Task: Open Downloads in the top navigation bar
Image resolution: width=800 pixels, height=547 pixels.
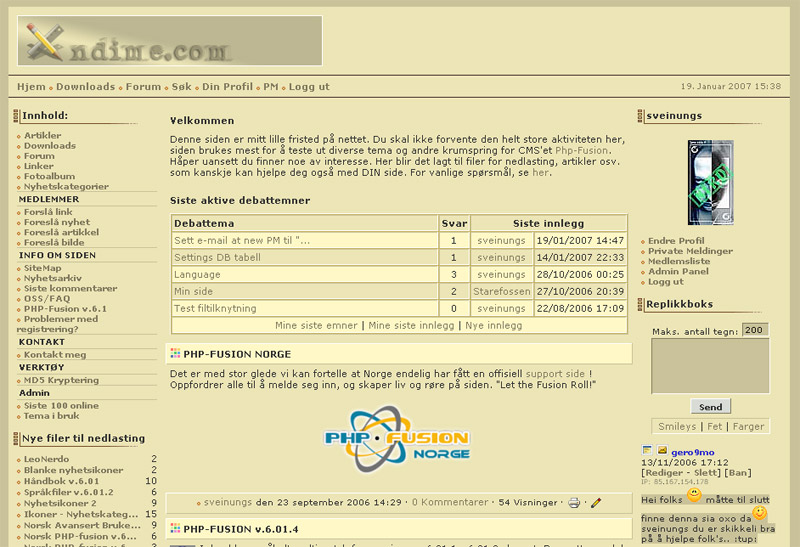Action: pos(86,87)
